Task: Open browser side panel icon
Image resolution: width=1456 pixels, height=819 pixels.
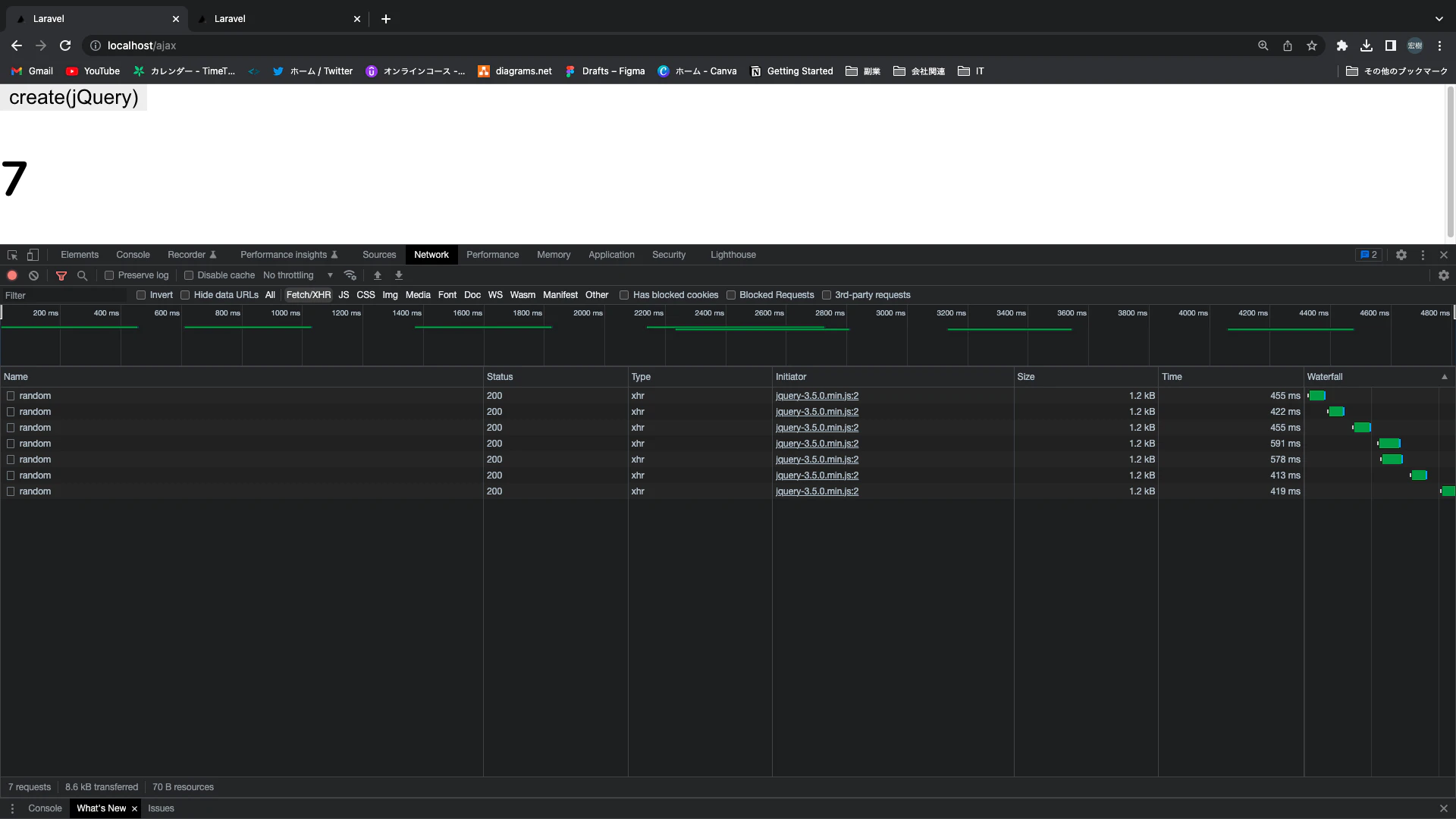Action: click(x=1390, y=45)
